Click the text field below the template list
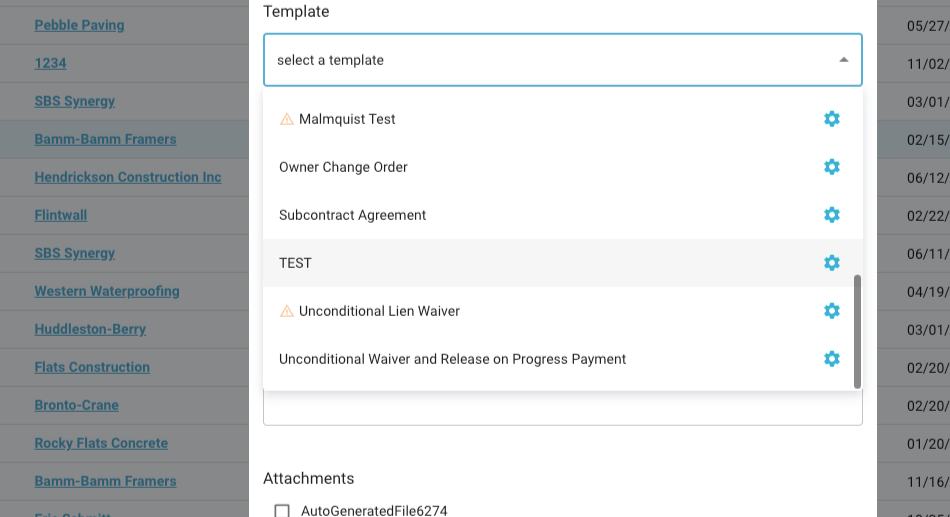 tap(562, 408)
